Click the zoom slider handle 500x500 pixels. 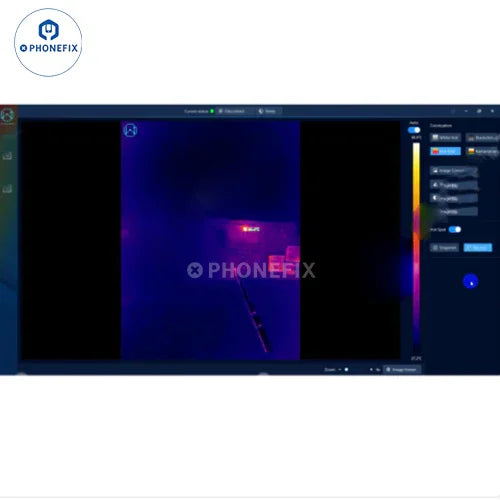click(x=346, y=369)
